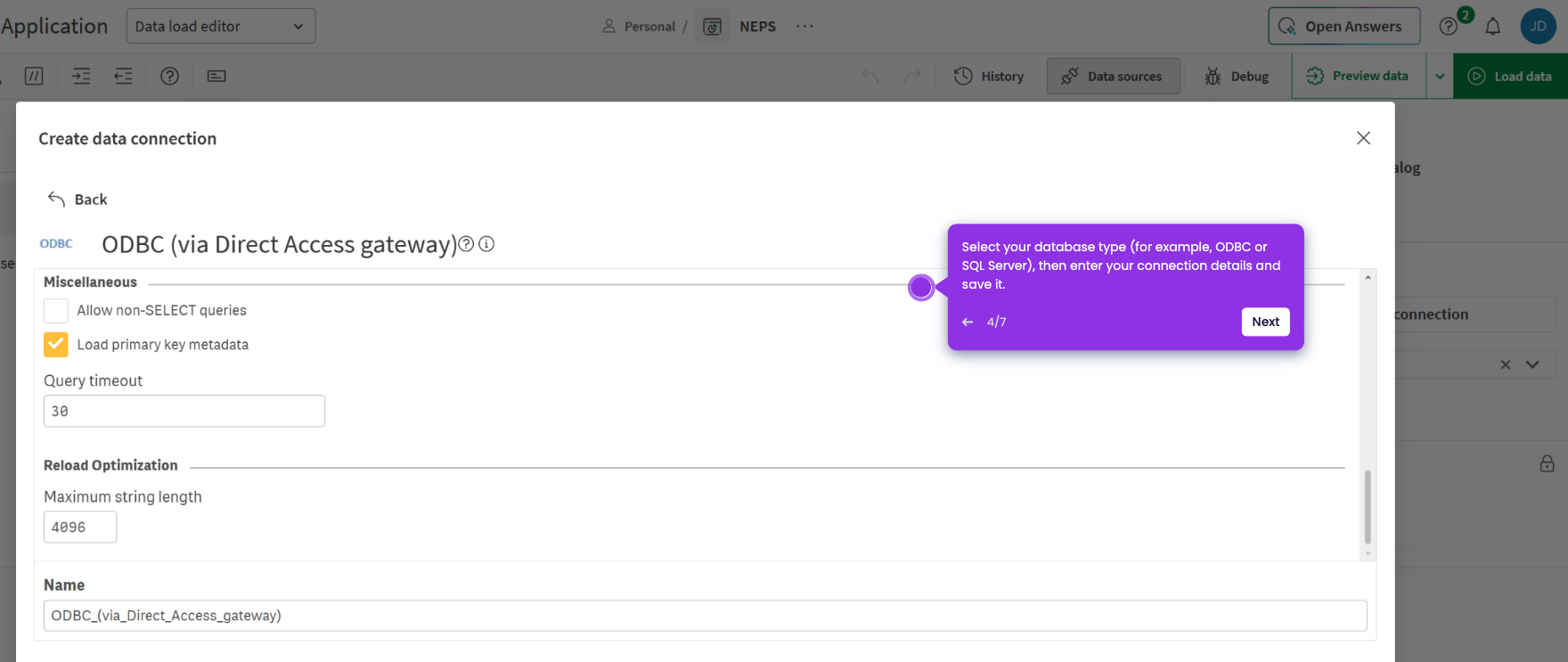Image resolution: width=1568 pixels, height=662 pixels.
Task: Open ODBC connector info icon
Action: 486,243
